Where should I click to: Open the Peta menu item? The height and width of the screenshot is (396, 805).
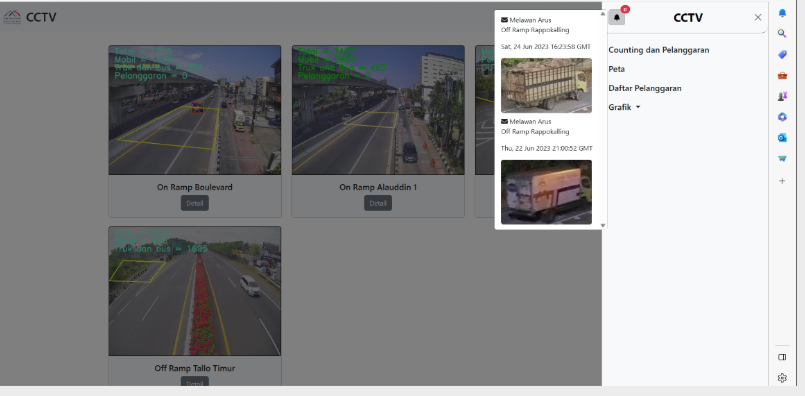pos(617,69)
